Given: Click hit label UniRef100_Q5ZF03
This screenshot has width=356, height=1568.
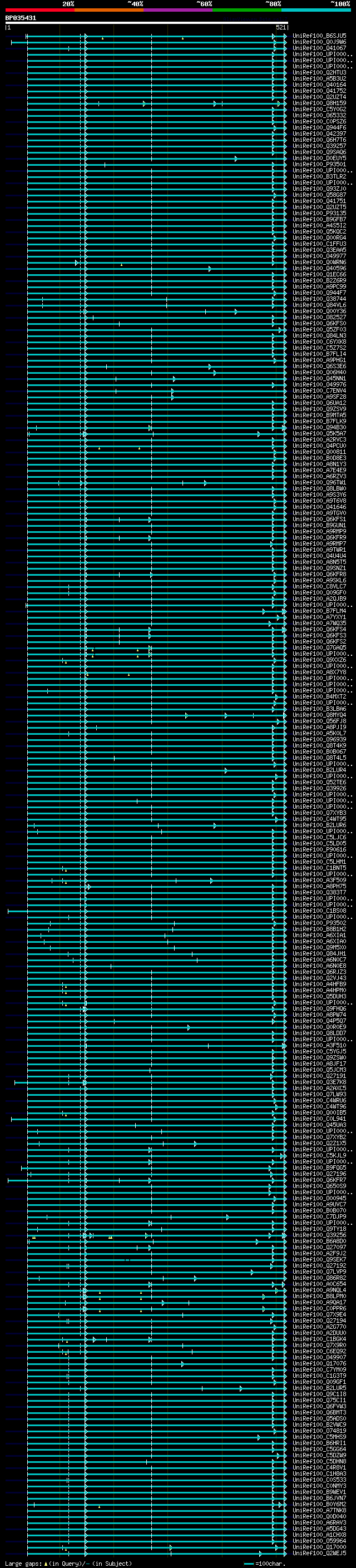Looking at the screenshot, I should click(x=319, y=330).
